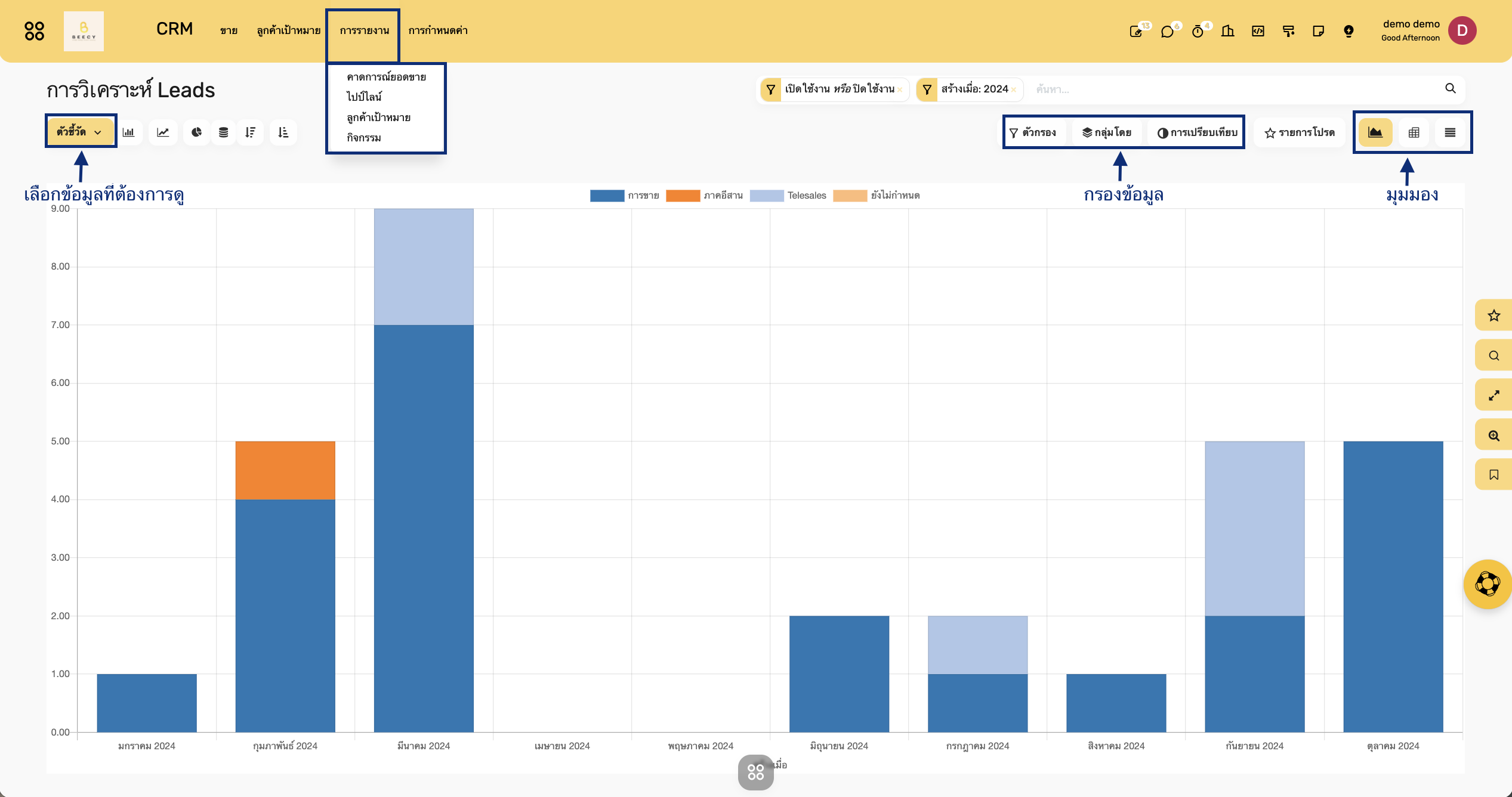The height and width of the screenshot is (797, 1512).
Task: Open the รายการโปรด favorites dropdown
Action: tap(1300, 132)
